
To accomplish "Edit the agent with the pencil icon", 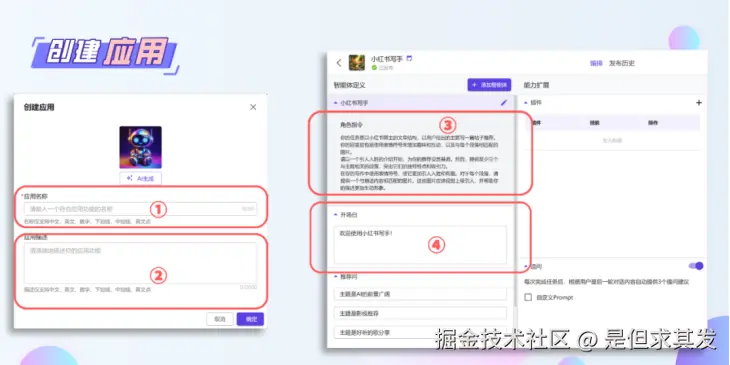I will (x=504, y=103).
